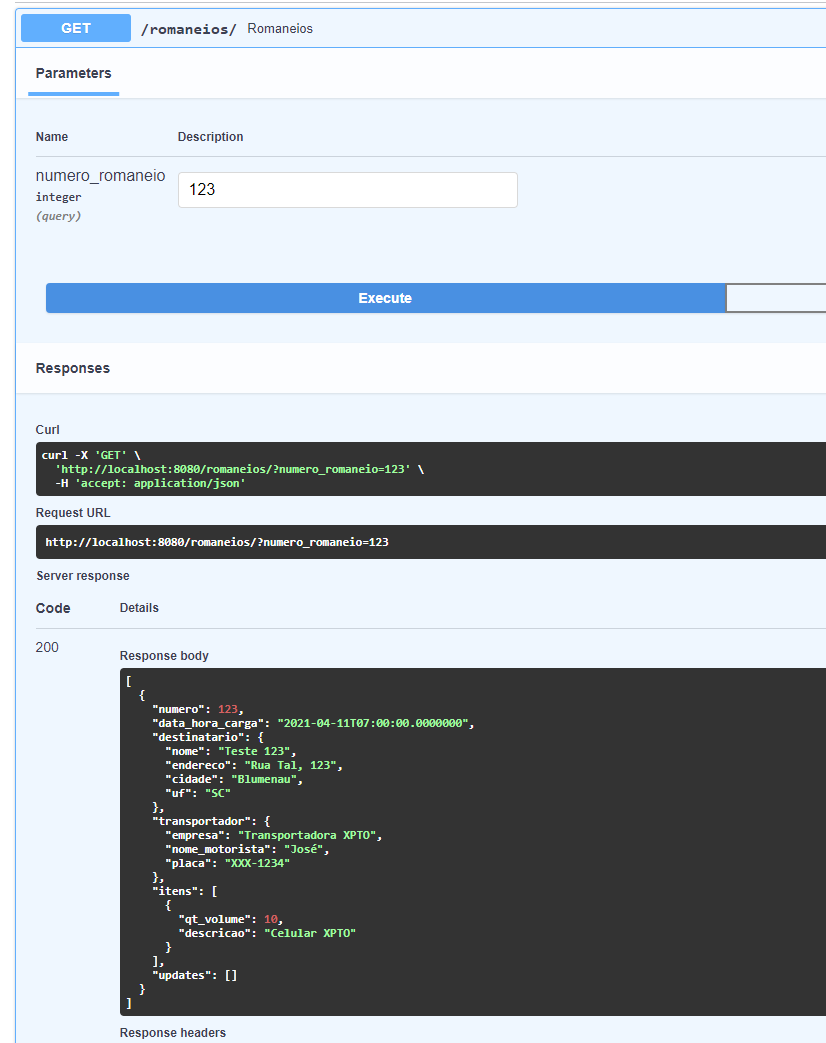Click the Code column header
Image resolution: width=826 pixels, height=1043 pixels.
click(x=53, y=608)
